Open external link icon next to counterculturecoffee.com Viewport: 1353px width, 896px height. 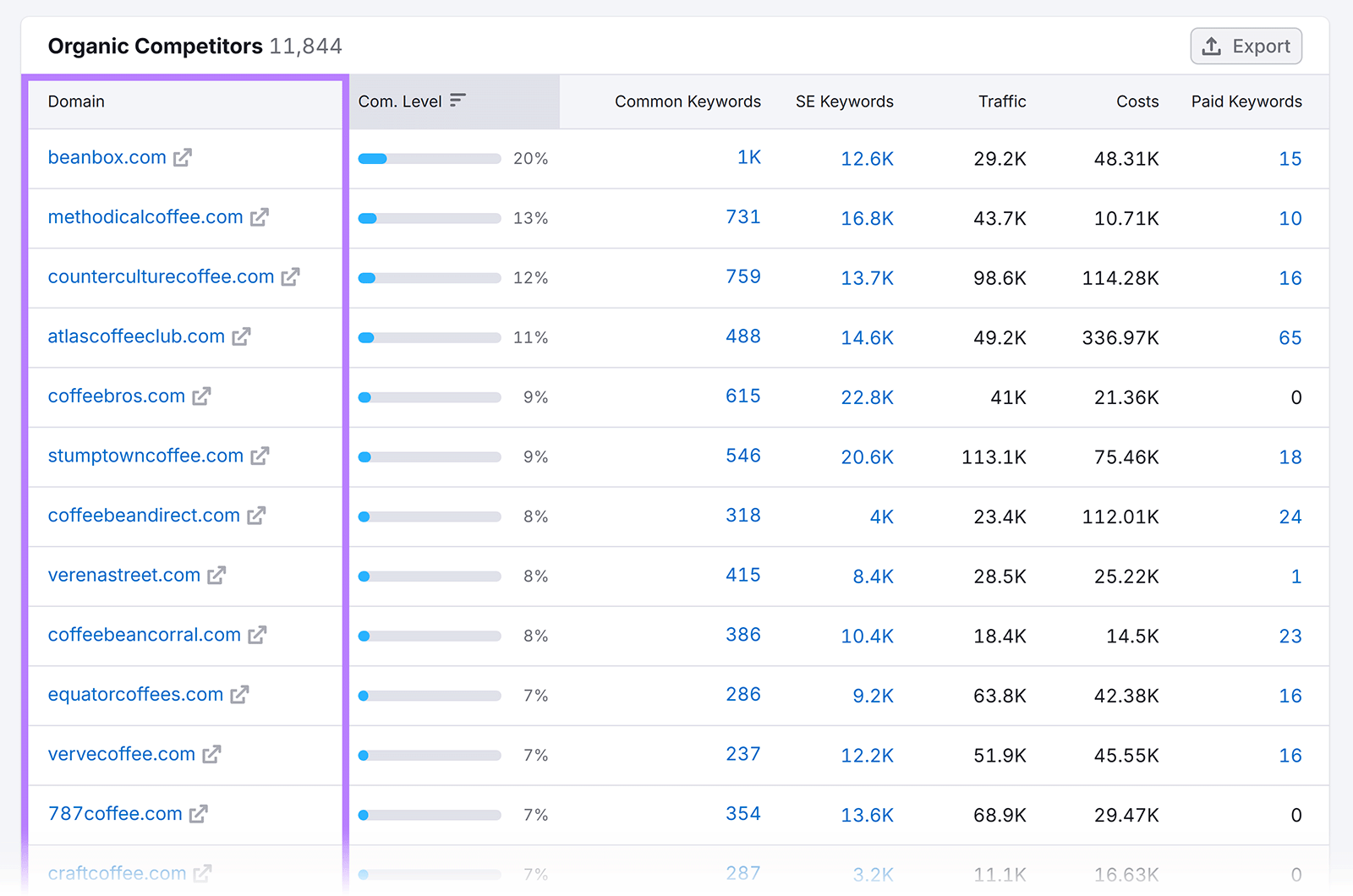[x=291, y=277]
